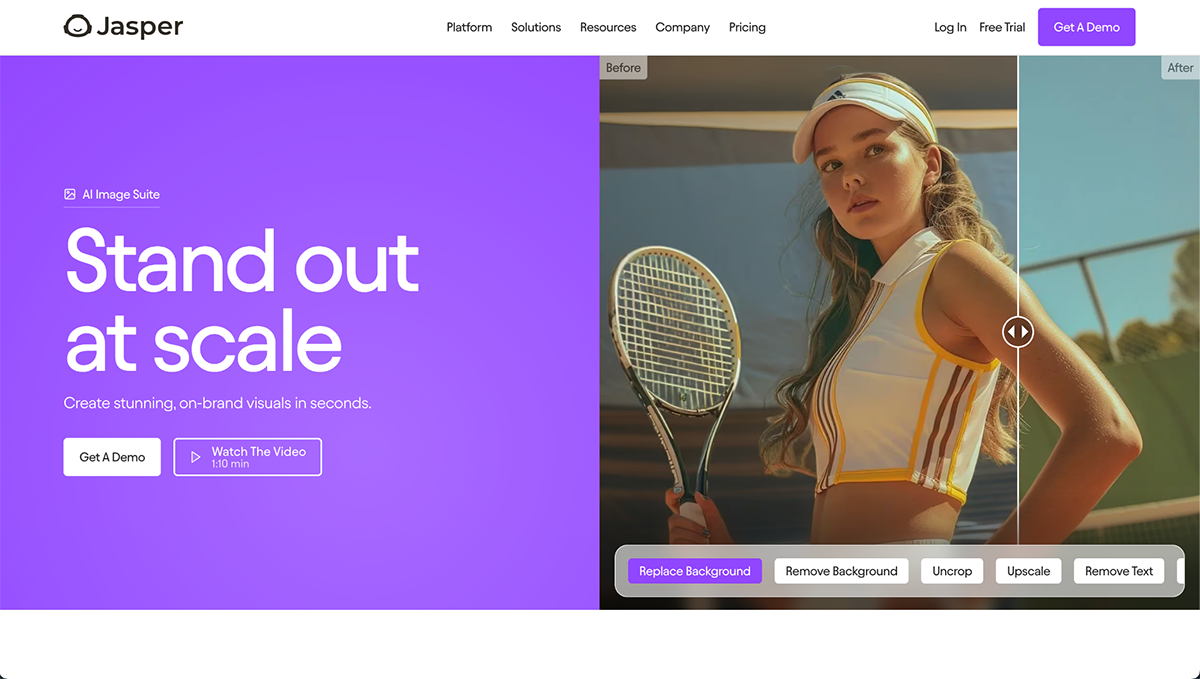Click the Jasper smiley logo icon
Image resolution: width=1200 pixels, height=679 pixels.
pyautogui.click(x=77, y=27)
